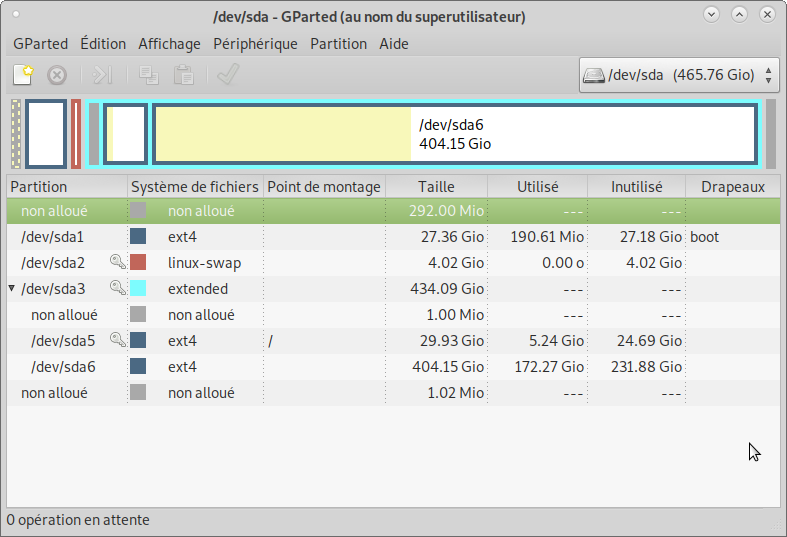Open the Édition menu

tap(103, 44)
